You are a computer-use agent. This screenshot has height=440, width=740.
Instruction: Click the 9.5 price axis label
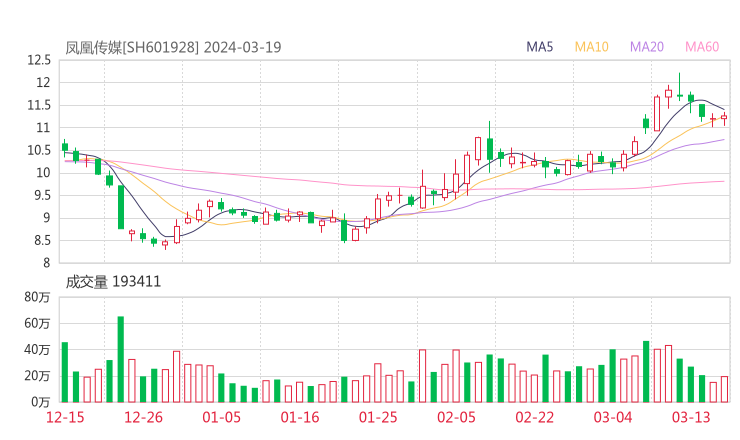[x=42, y=195]
